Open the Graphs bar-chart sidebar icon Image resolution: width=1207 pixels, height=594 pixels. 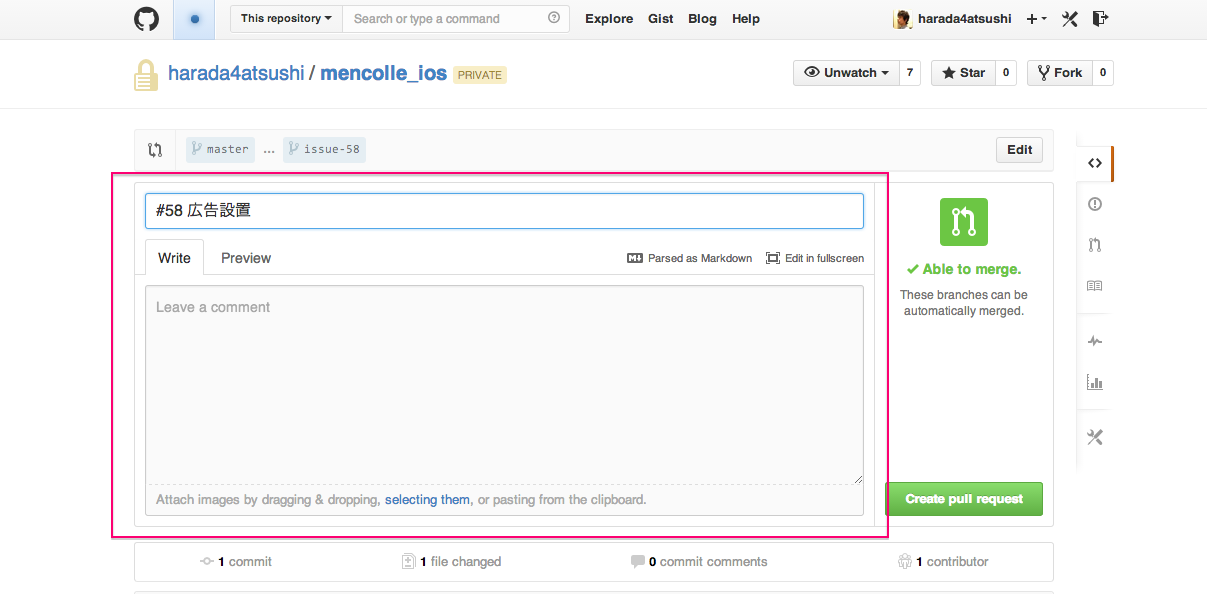pyautogui.click(x=1094, y=382)
